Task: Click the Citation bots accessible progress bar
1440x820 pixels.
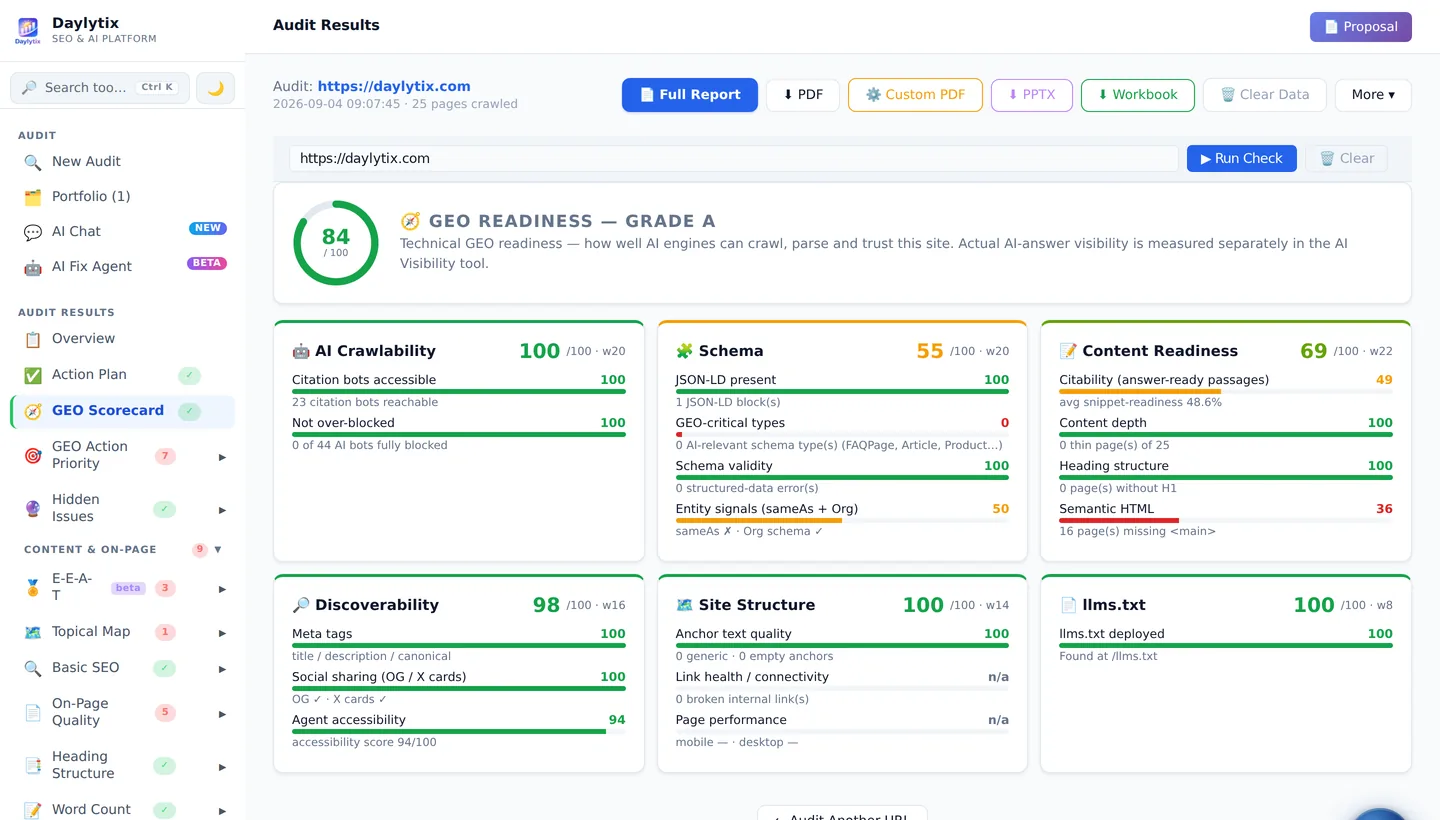Action: 459,391
